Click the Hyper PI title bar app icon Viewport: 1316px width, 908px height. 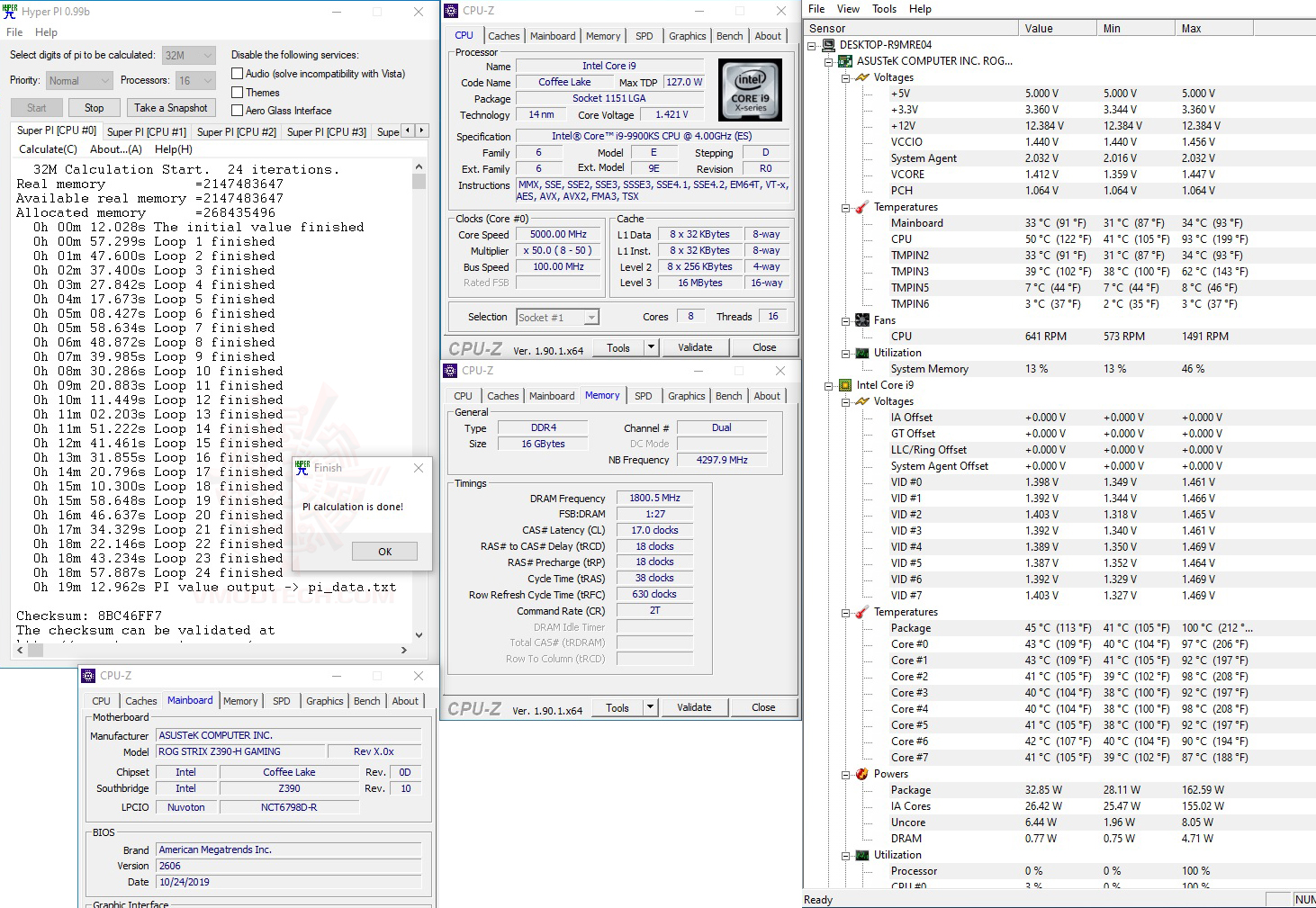coord(10,12)
